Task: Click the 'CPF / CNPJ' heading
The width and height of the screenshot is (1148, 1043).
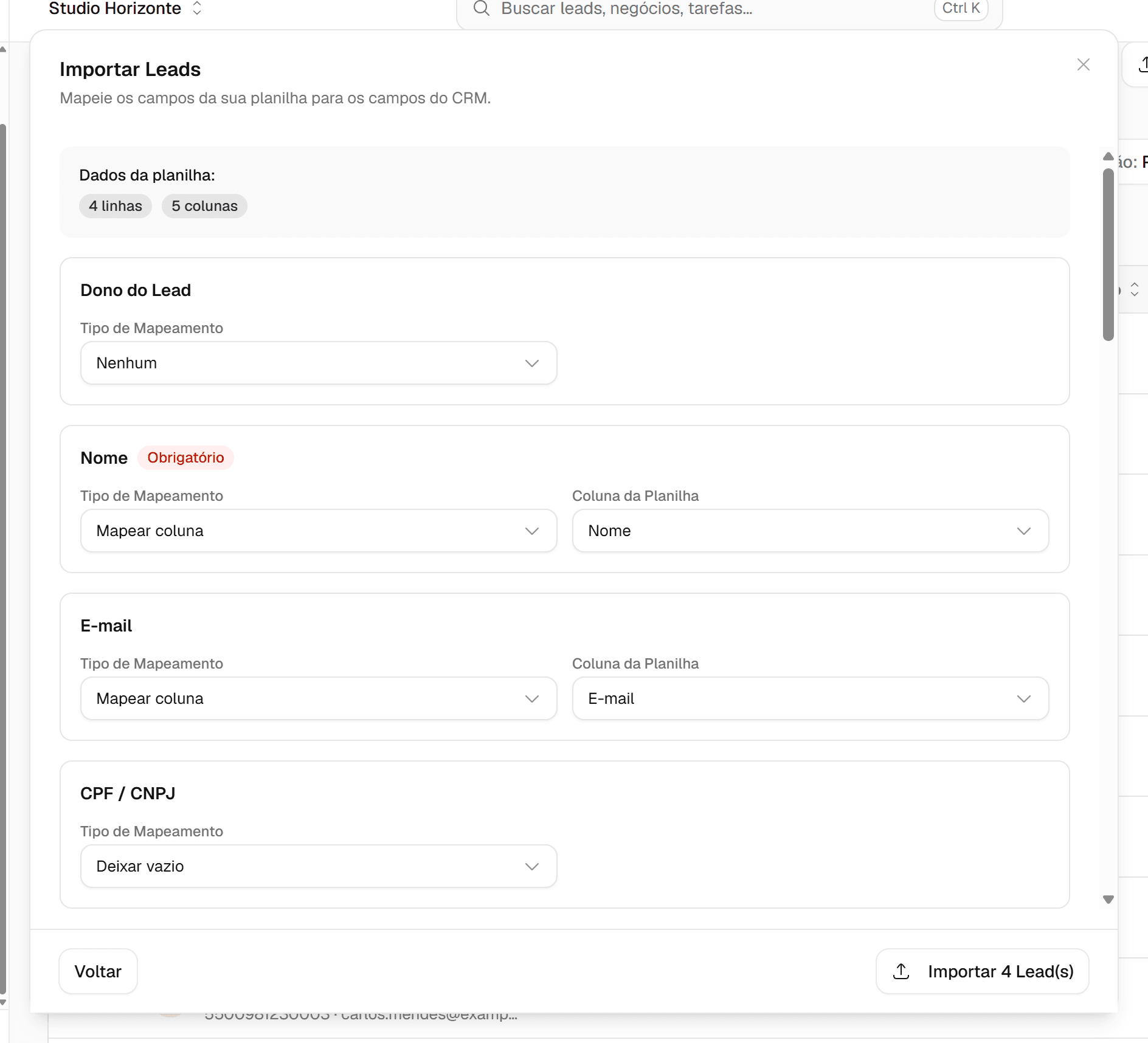Action: click(x=128, y=794)
